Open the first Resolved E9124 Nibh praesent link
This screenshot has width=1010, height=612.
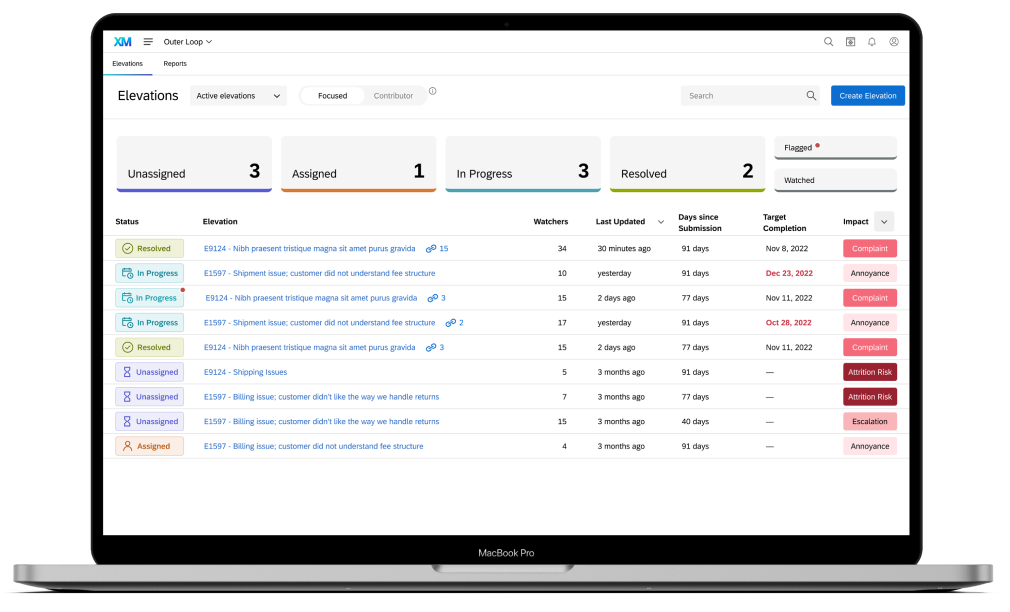click(309, 249)
